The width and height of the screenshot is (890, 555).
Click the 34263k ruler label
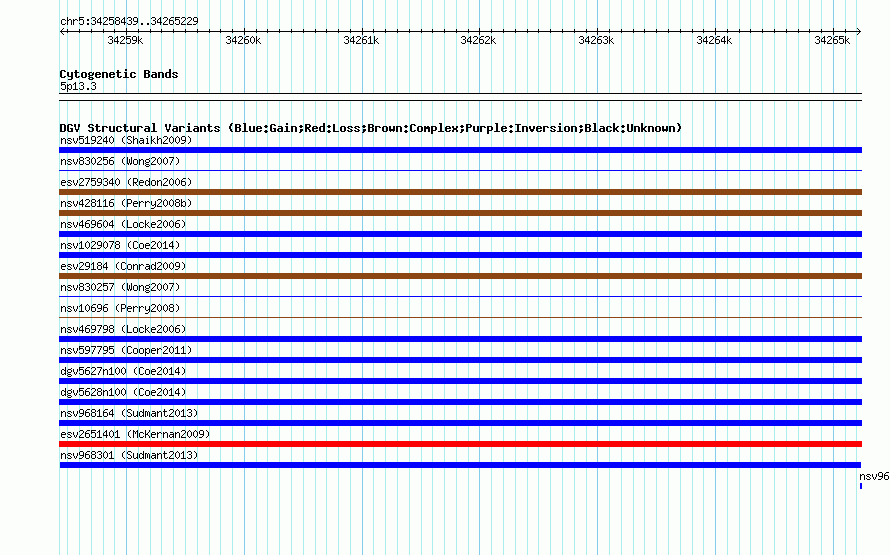pos(596,40)
